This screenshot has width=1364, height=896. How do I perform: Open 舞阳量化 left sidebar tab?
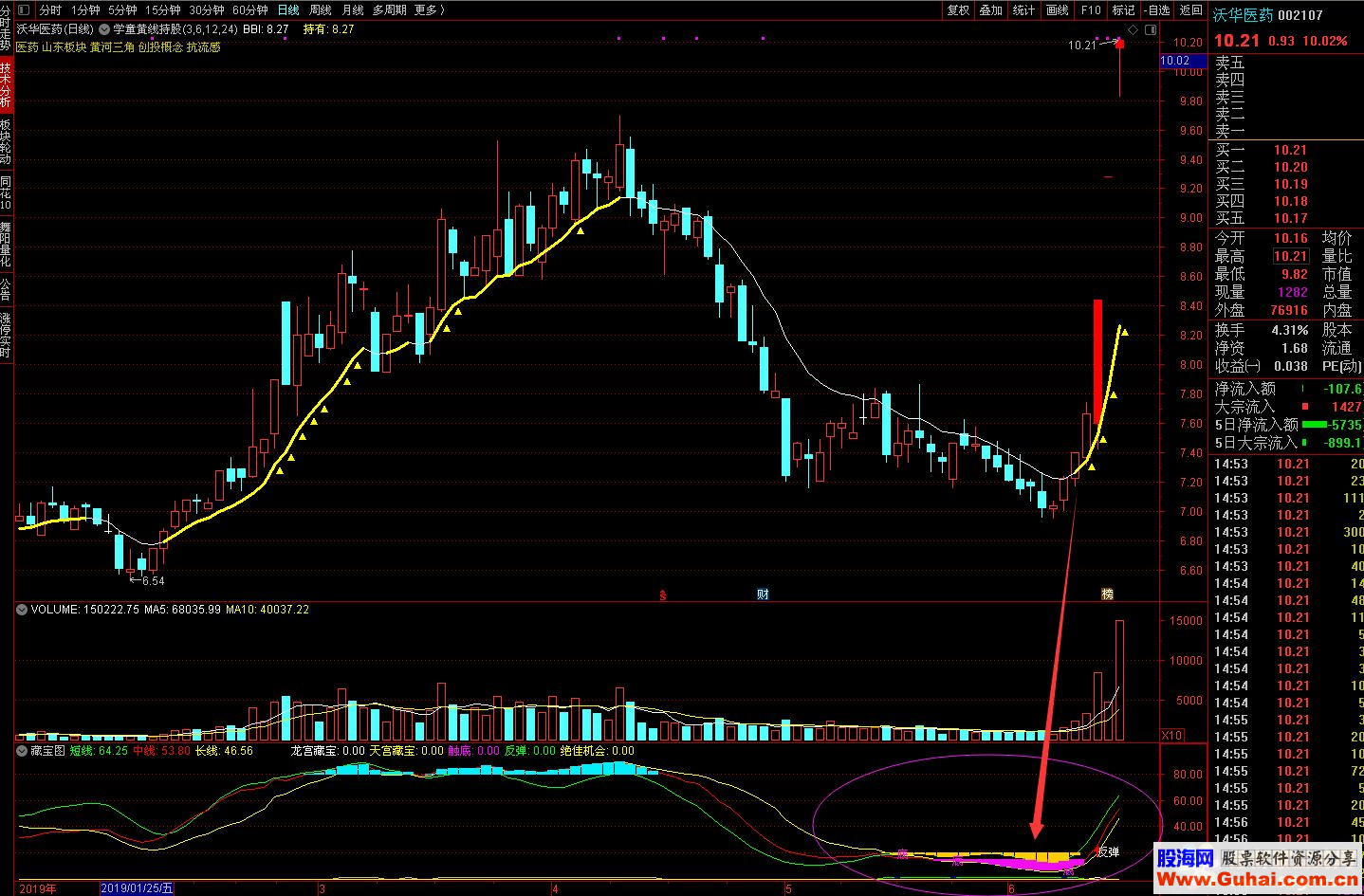pos(6,245)
